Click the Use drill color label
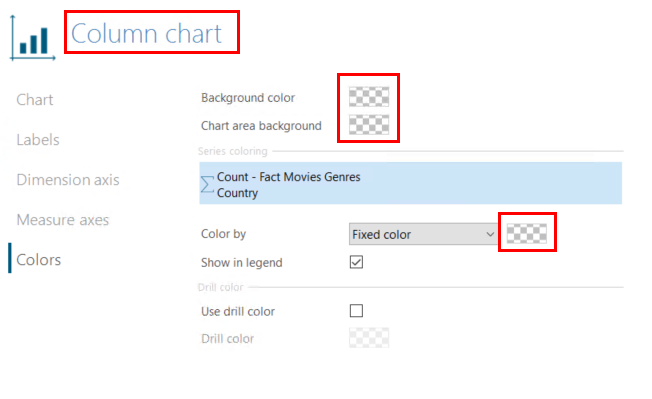The image size is (652, 399). click(238, 311)
